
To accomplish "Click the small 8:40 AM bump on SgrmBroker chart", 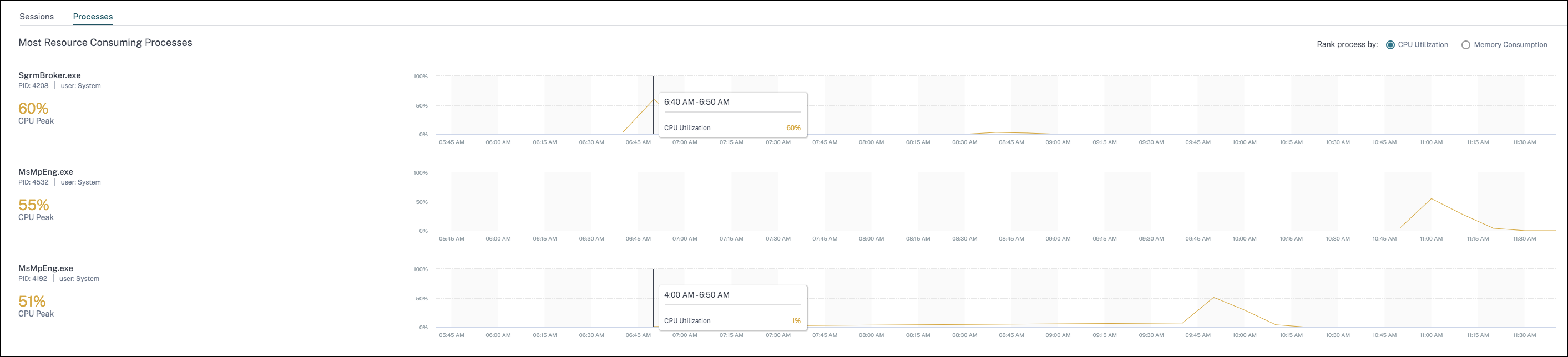I will click(997, 132).
